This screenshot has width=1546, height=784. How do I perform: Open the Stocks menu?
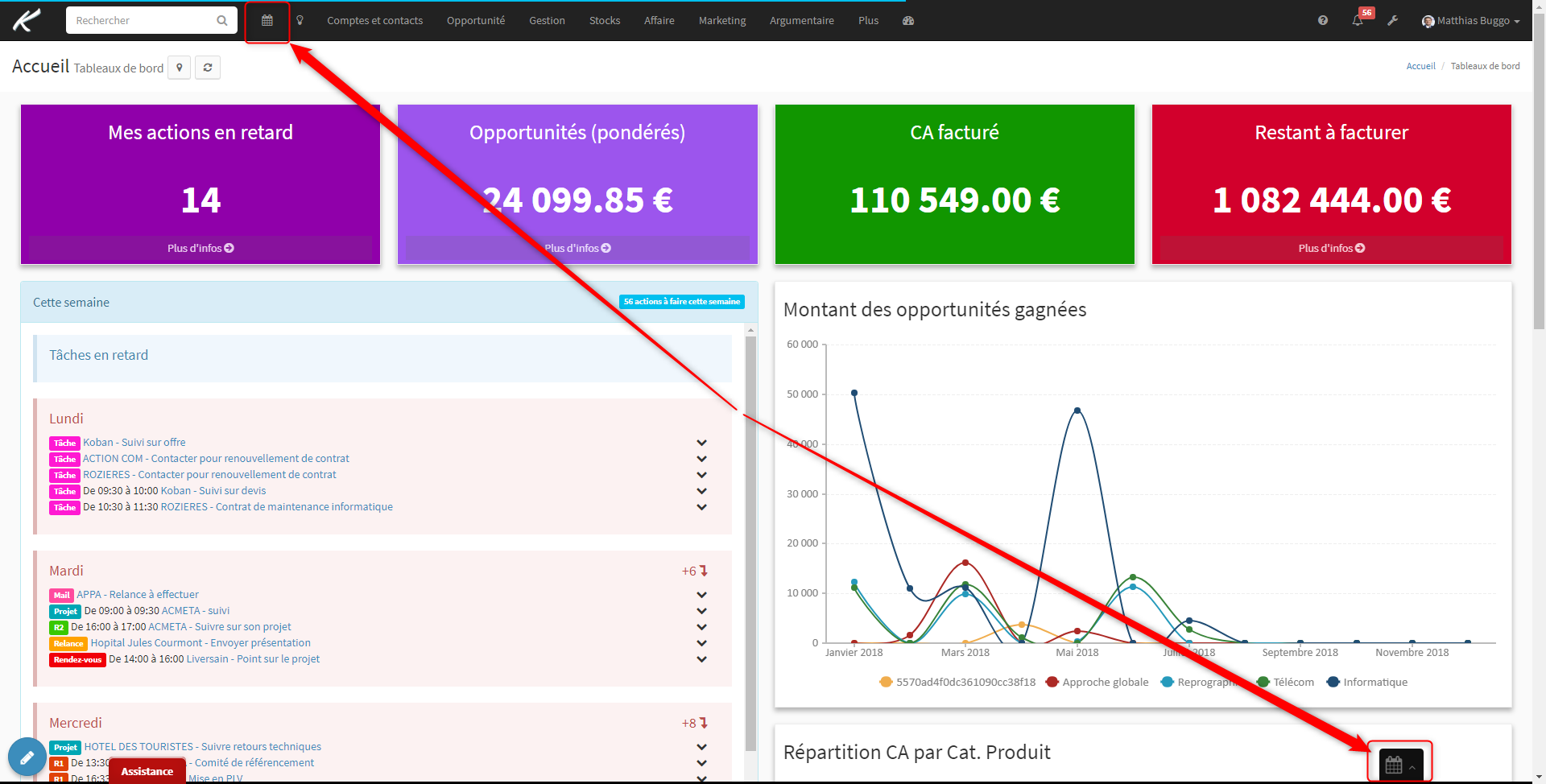(605, 21)
